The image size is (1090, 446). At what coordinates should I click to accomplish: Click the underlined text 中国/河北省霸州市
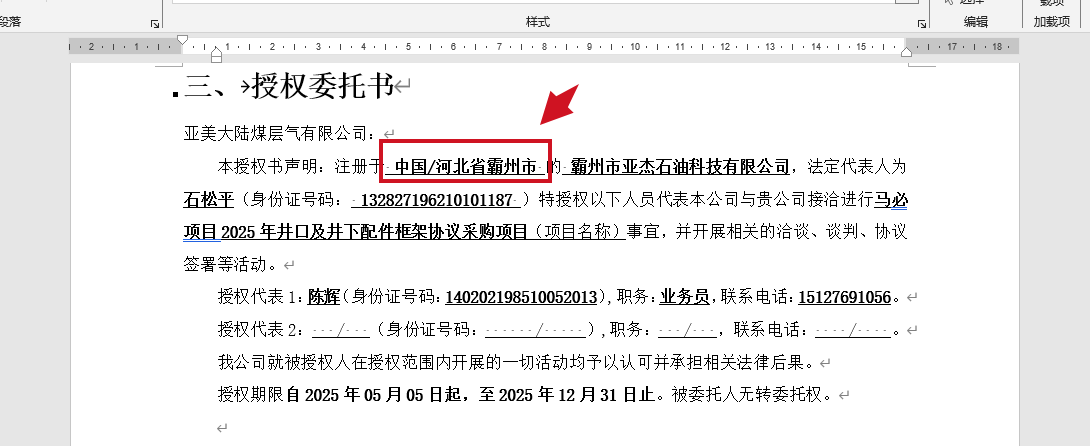click(x=466, y=167)
